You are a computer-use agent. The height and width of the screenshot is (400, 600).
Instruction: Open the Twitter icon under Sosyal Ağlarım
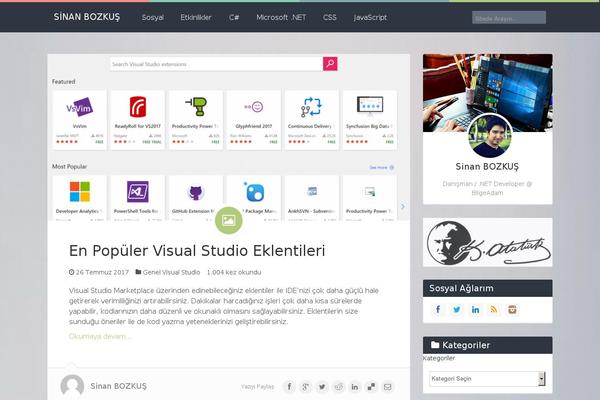[457, 309]
